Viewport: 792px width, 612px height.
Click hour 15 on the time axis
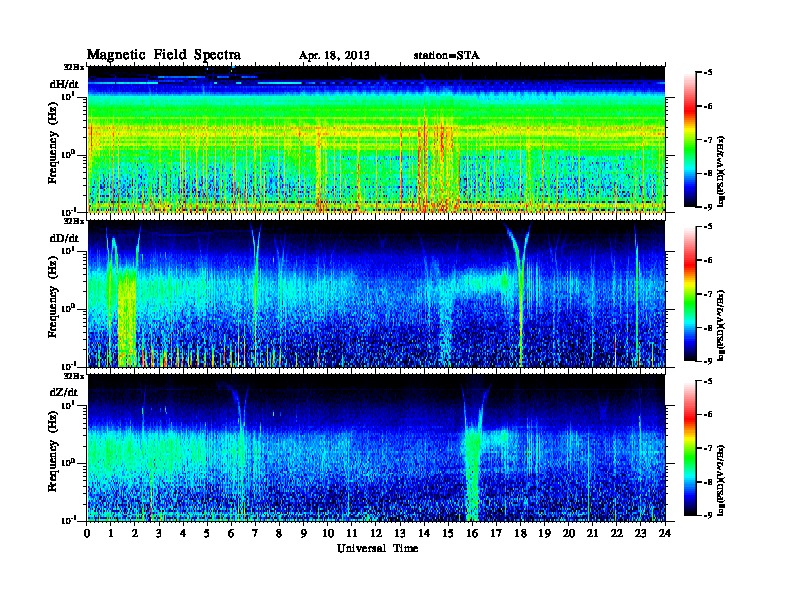(x=449, y=534)
